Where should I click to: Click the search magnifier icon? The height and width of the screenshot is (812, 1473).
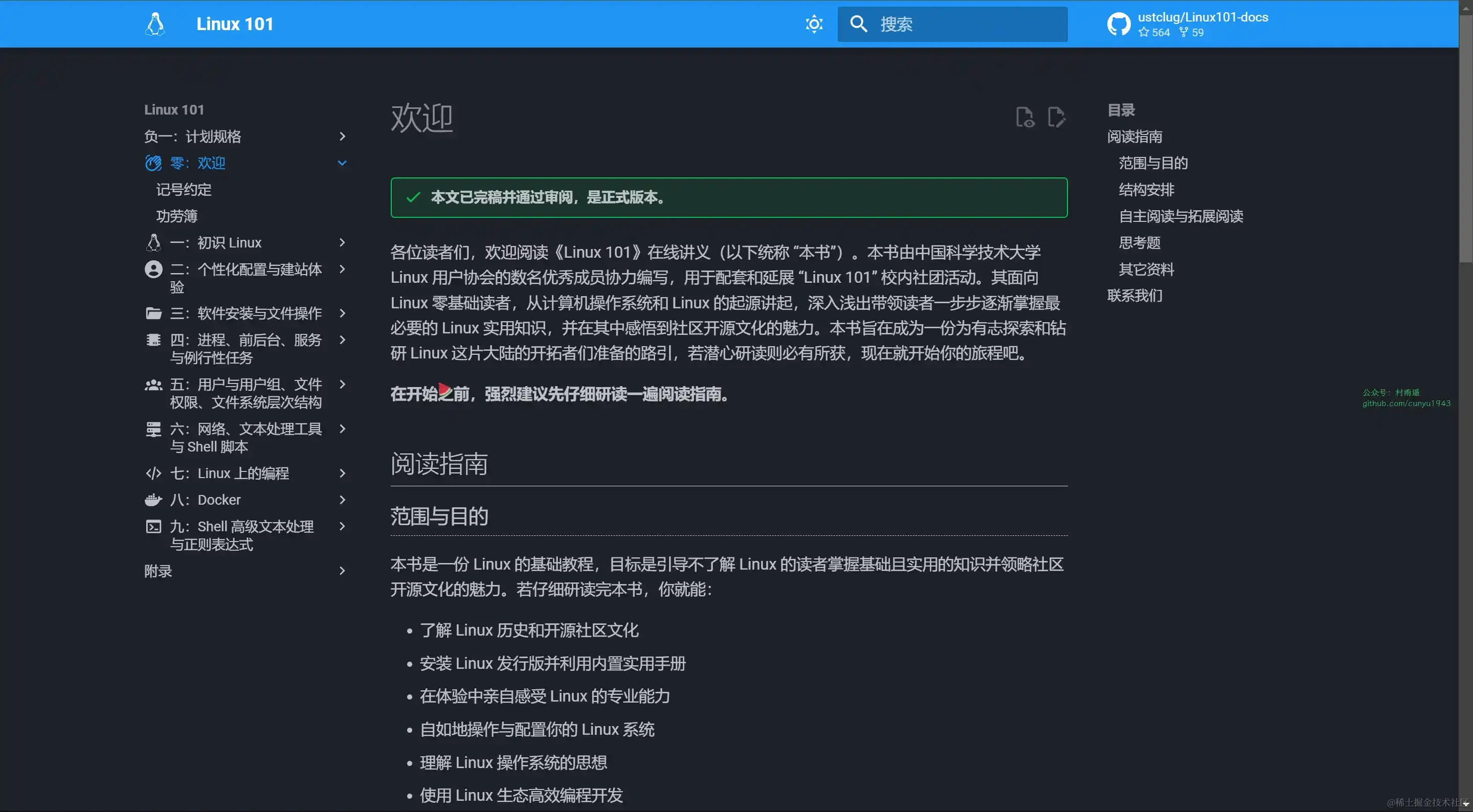click(x=858, y=24)
